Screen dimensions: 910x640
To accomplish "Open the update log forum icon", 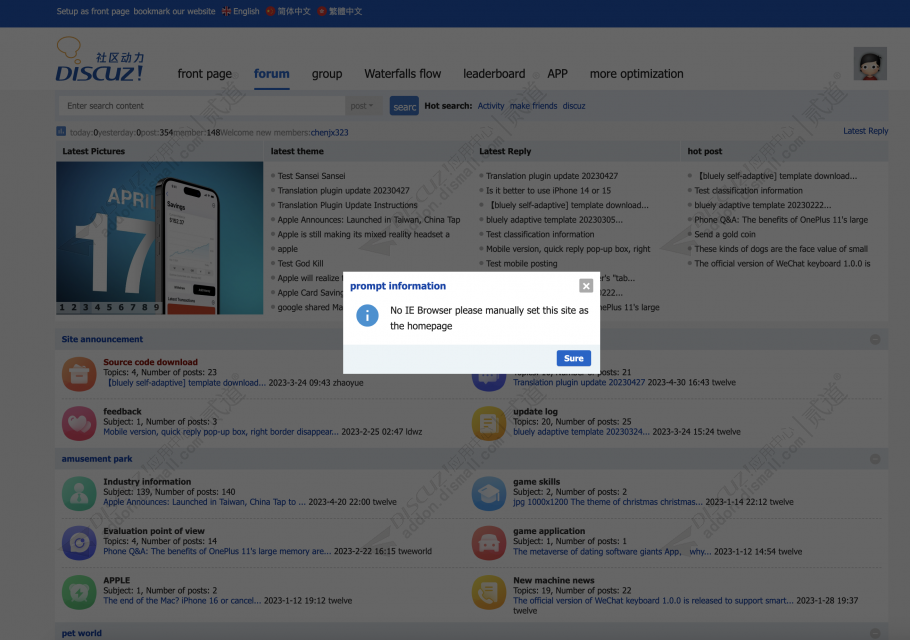I will pos(489,422).
